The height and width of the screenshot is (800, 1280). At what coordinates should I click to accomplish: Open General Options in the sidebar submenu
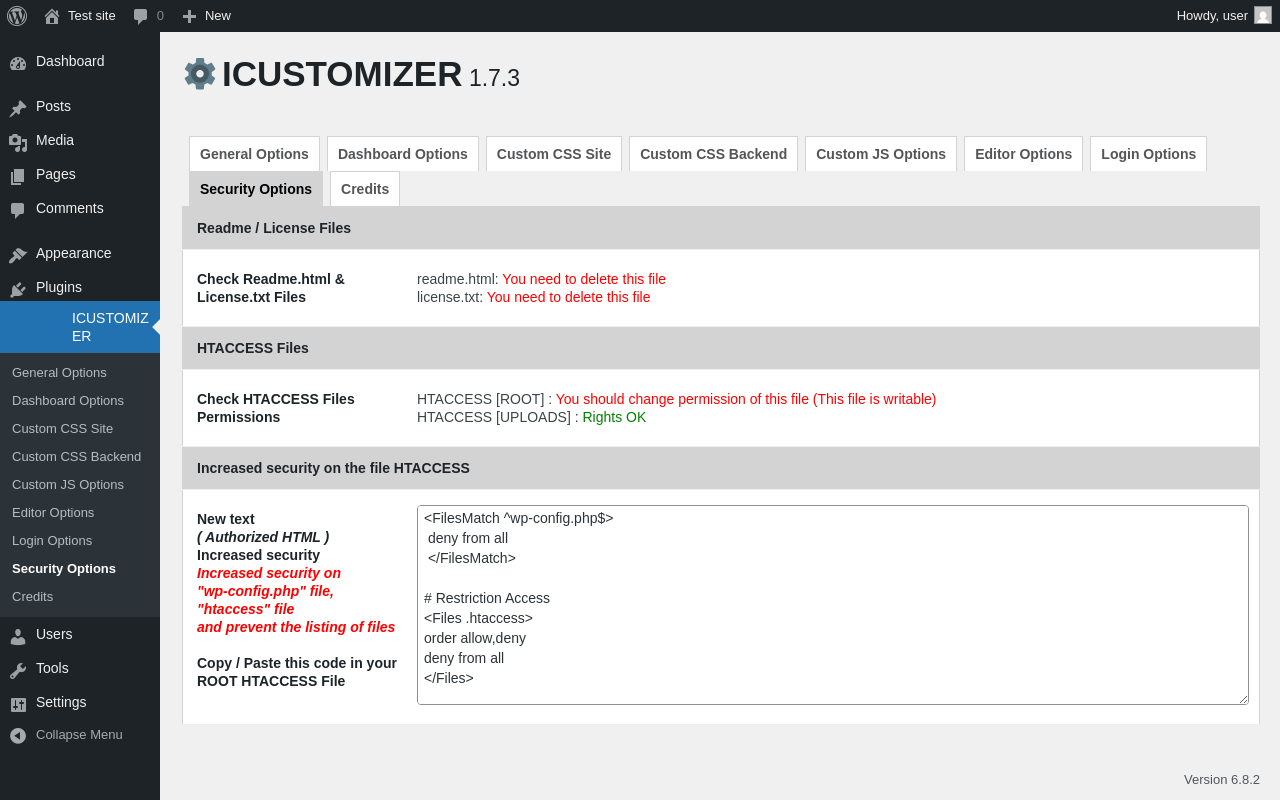(x=59, y=372)
